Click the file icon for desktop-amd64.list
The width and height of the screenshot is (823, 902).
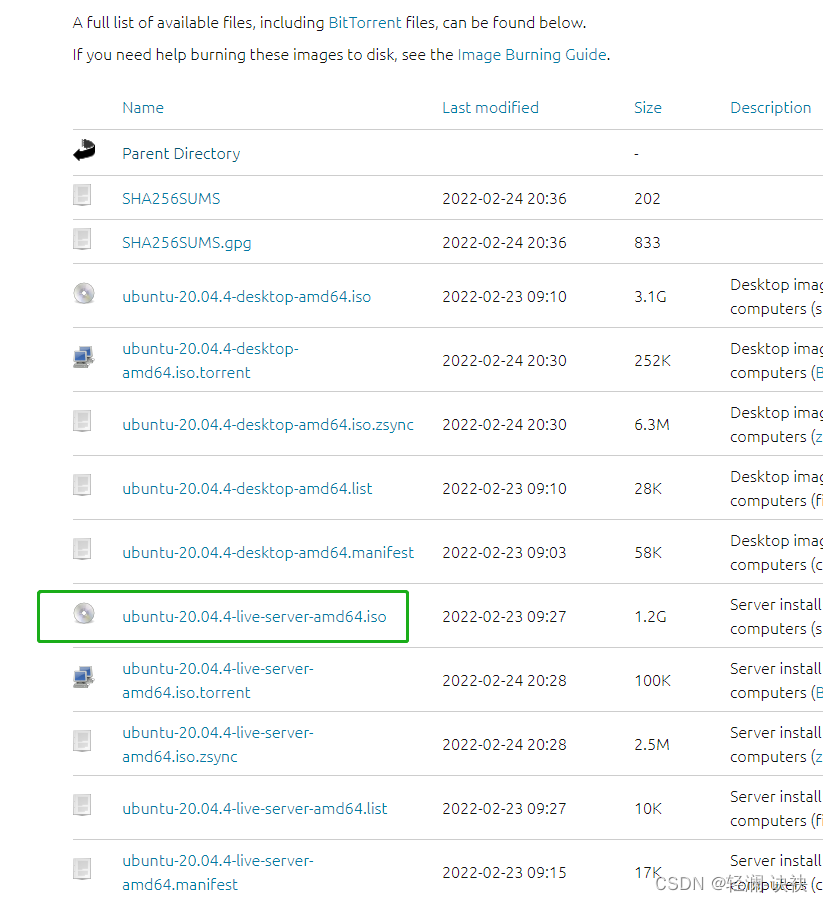(x=82, y=485)
